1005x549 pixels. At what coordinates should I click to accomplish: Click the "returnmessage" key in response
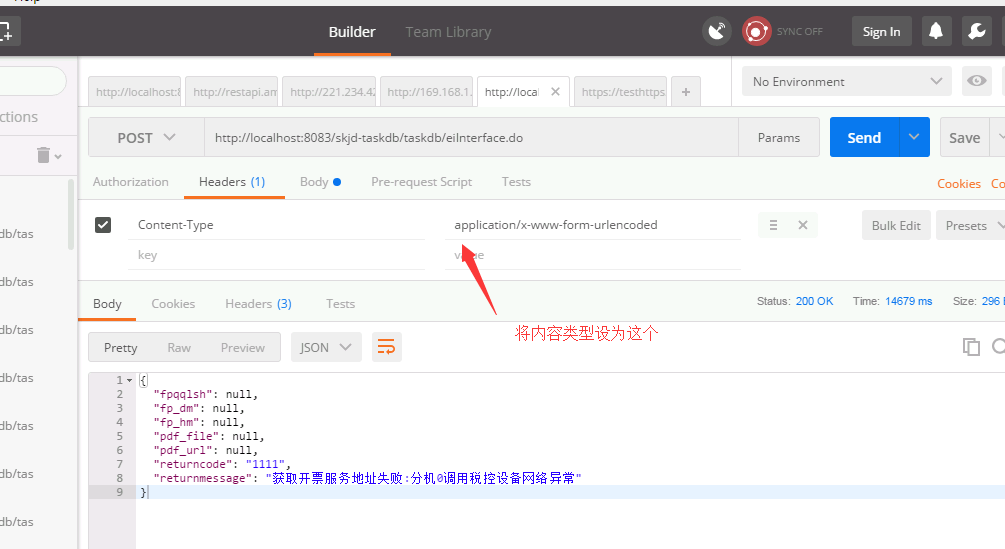[203, 479]
